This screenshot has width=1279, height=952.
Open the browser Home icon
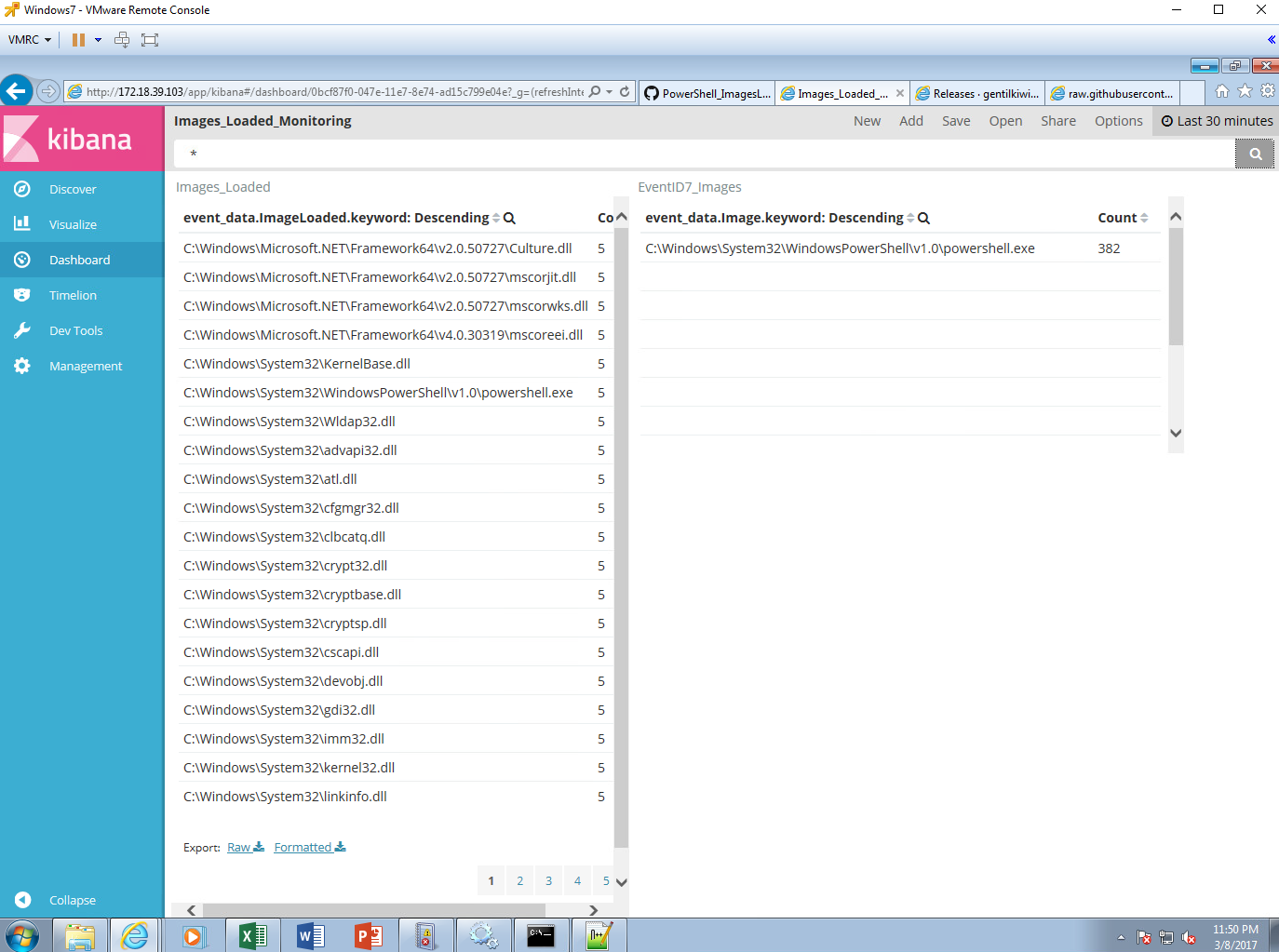coord(1222,91)
